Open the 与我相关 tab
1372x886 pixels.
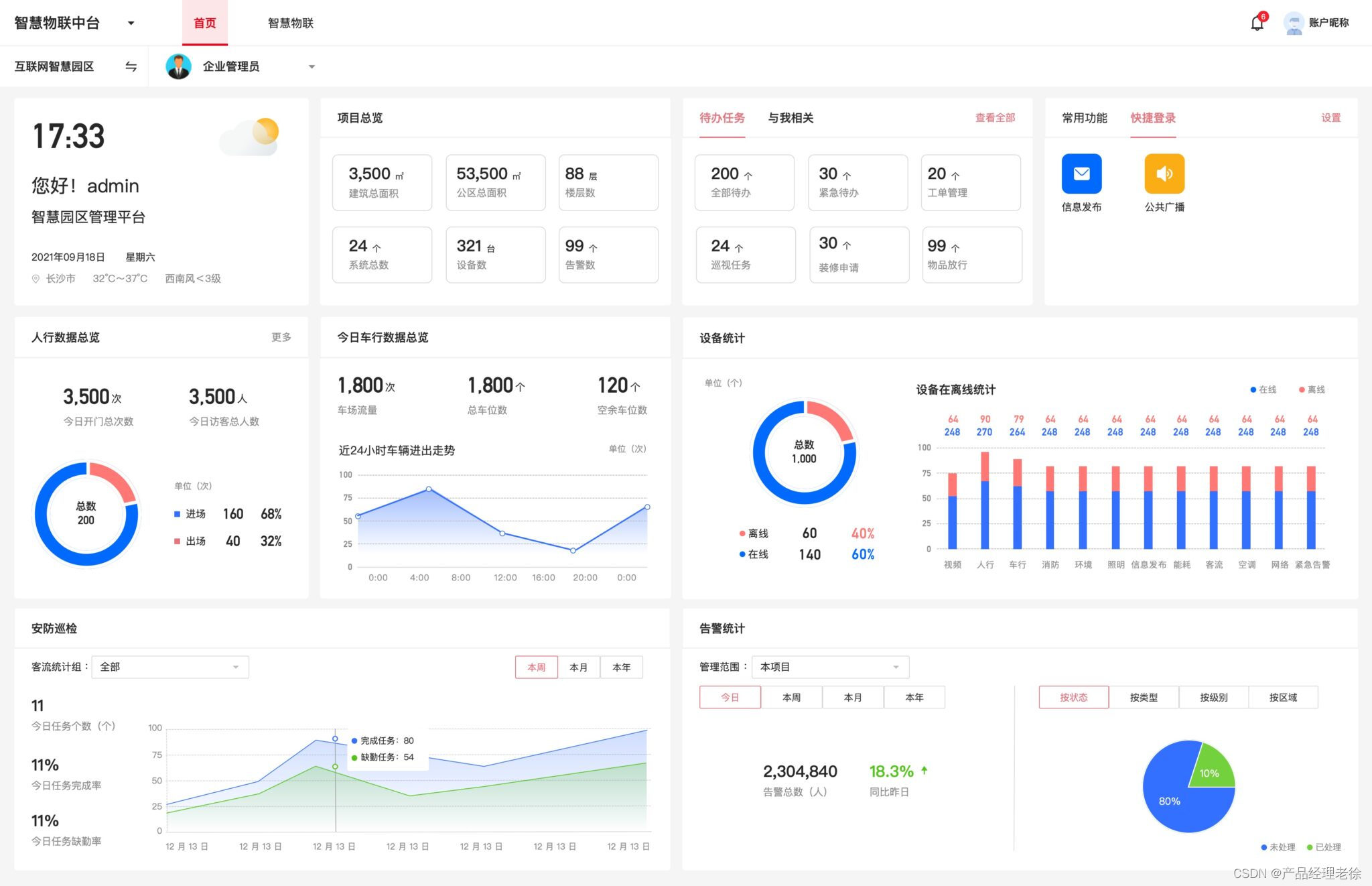coord(791,118)
